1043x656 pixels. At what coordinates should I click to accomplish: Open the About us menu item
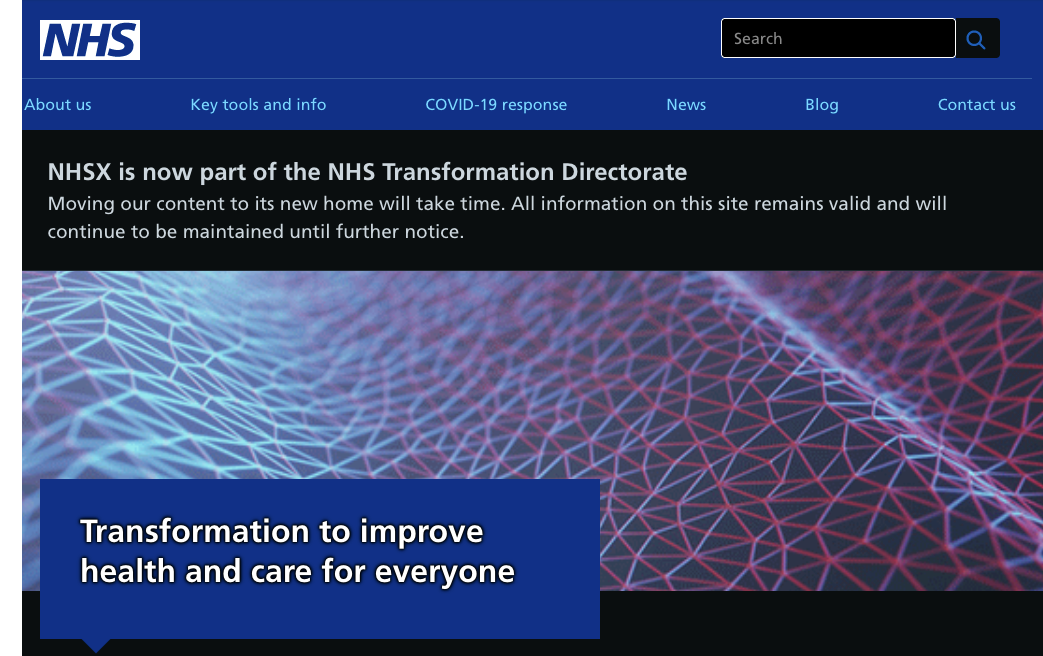pyautogui.click(x=58, y=104)
